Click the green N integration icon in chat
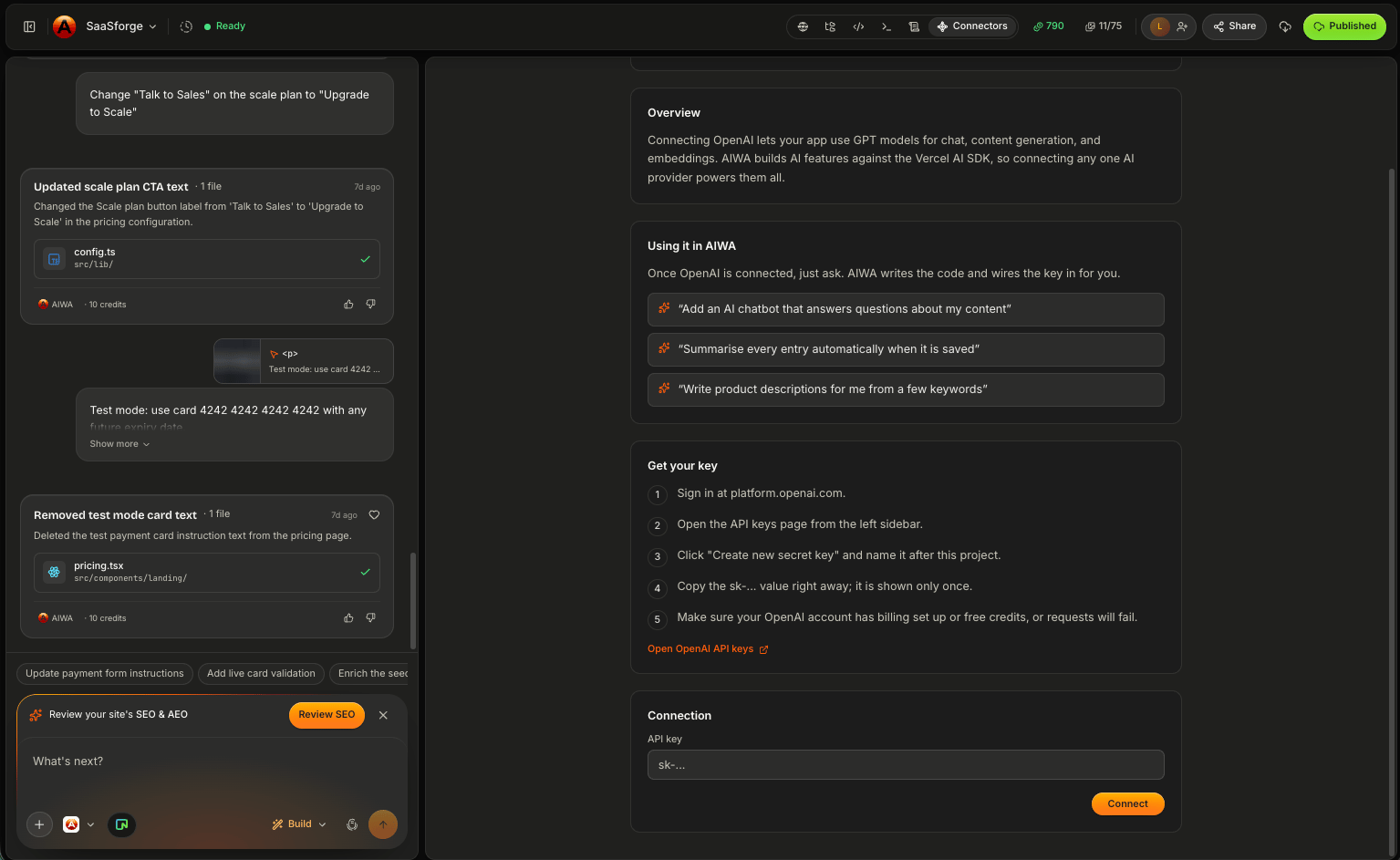The width and height of the screenshot is (1400, 860). pyautogui.click(x=121, y=824)
